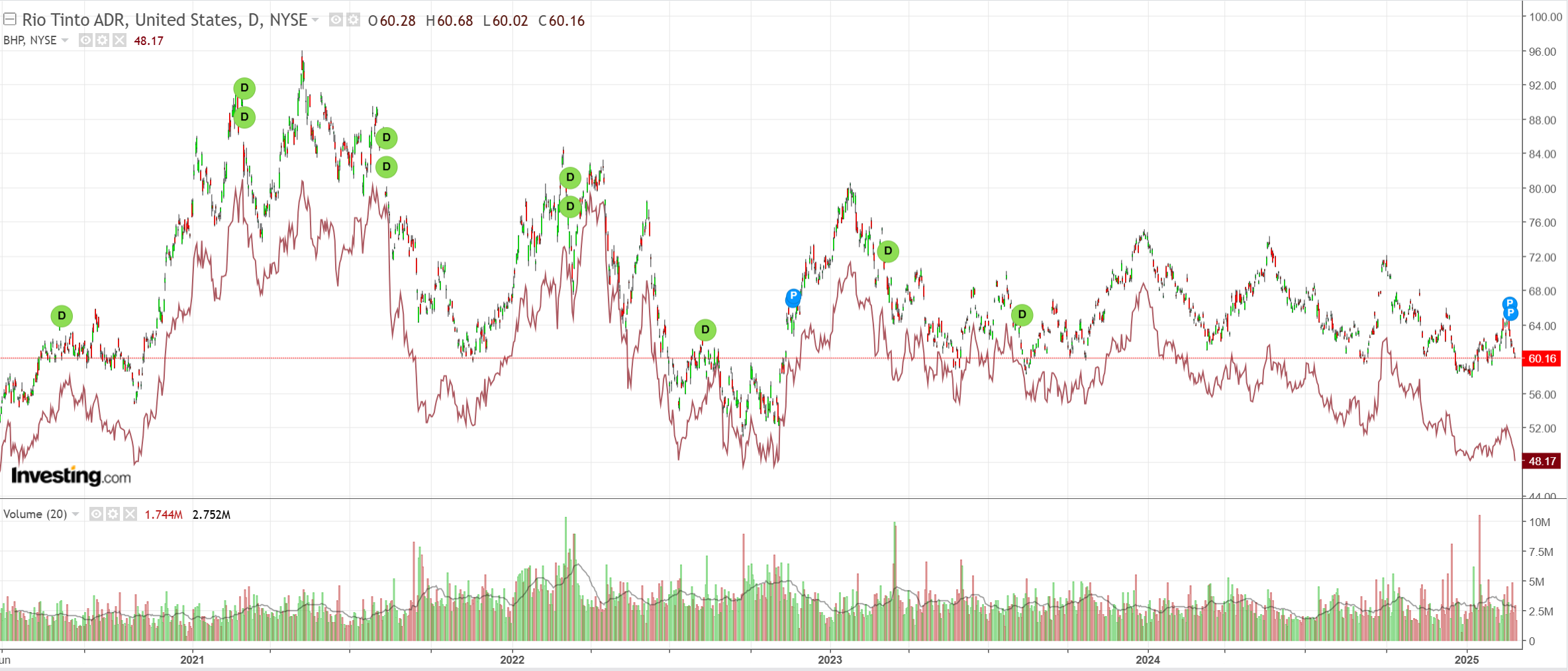Click the 64.00 price axis label
Screen dimensions: 1568x671
click(x=1543, y=326)
